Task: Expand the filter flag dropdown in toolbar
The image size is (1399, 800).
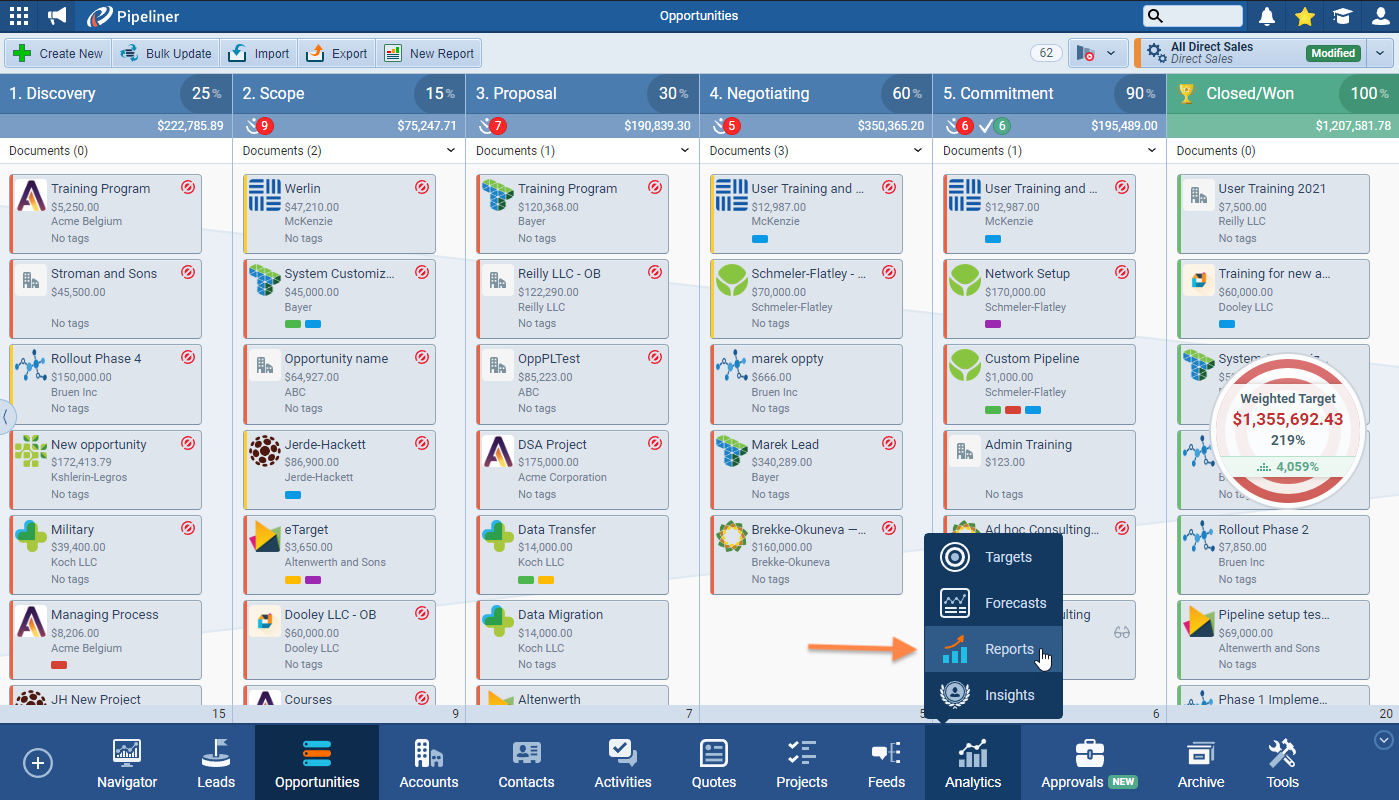Action: [1110, 53]
